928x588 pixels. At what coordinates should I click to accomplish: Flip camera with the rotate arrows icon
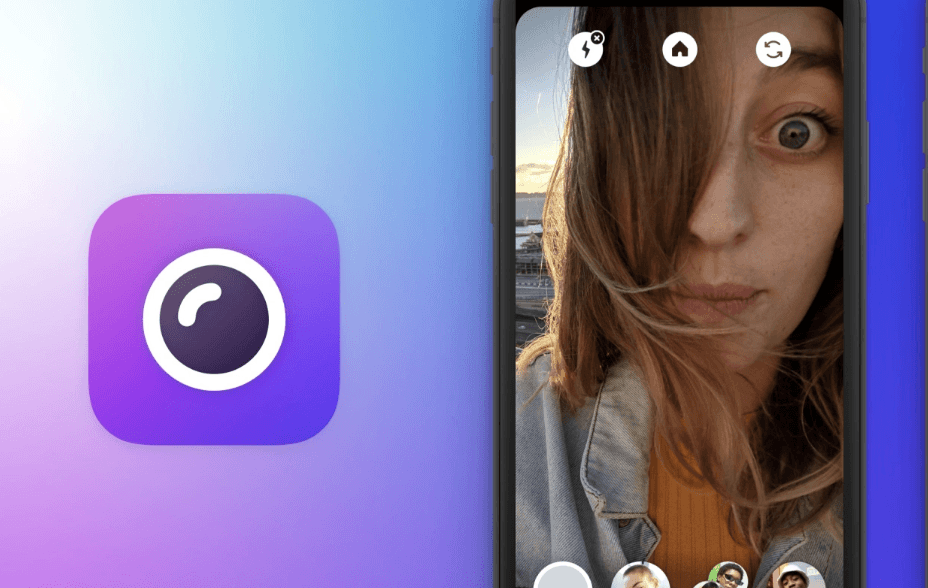click(773, 50)
